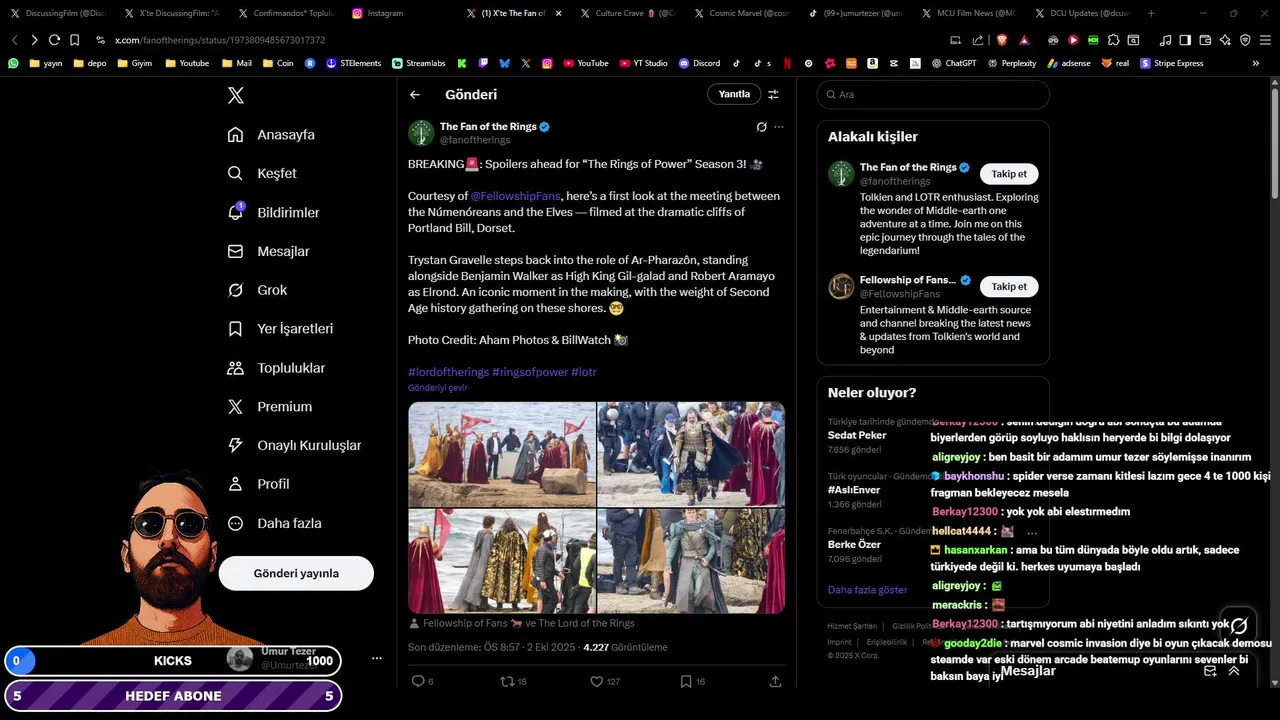The height and width of the screenshot is (720, 1280).
Task: Open the bottom-left post photo
Action: click(502, 561)
